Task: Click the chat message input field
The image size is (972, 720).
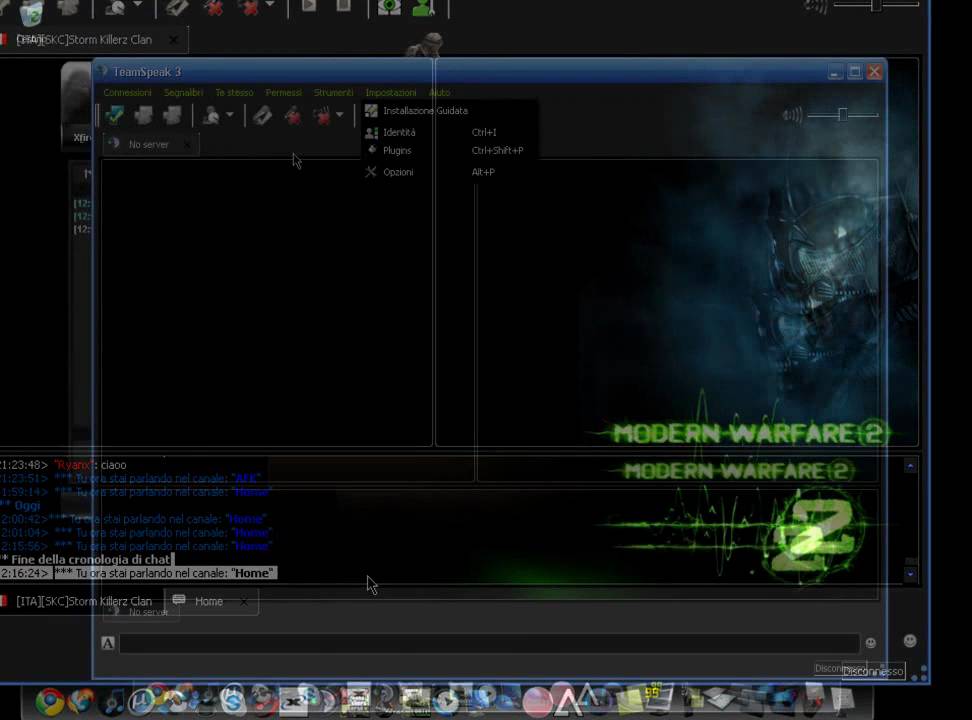Action: [489, 643]
